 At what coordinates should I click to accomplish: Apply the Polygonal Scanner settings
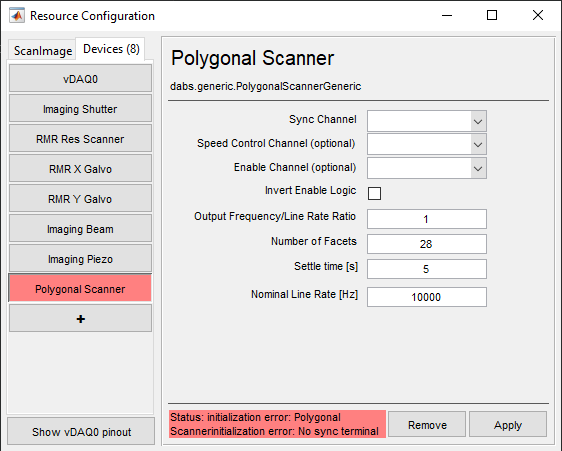tap(508, 424)
